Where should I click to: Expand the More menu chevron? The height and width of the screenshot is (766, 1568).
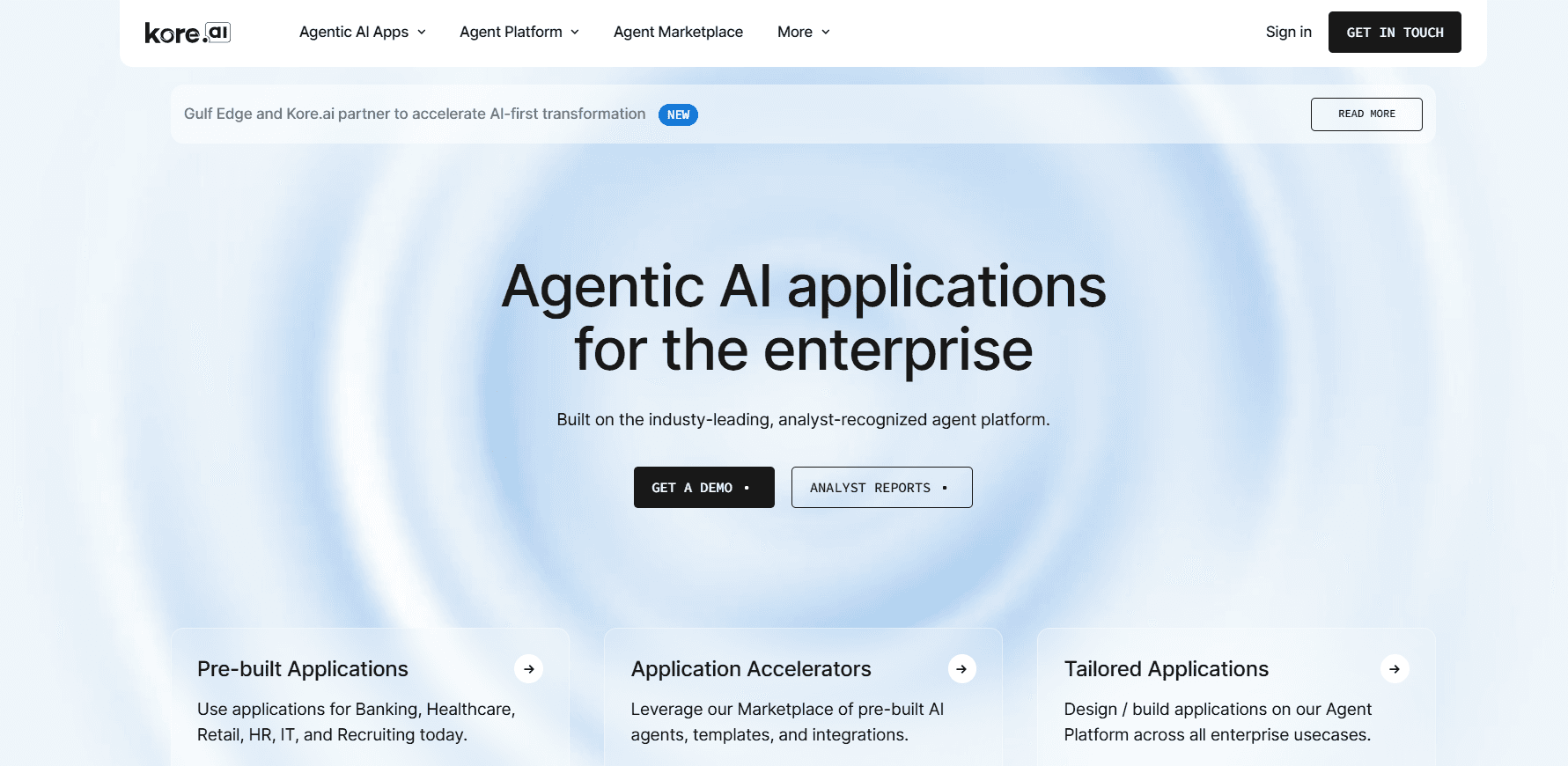pos(826,33)
